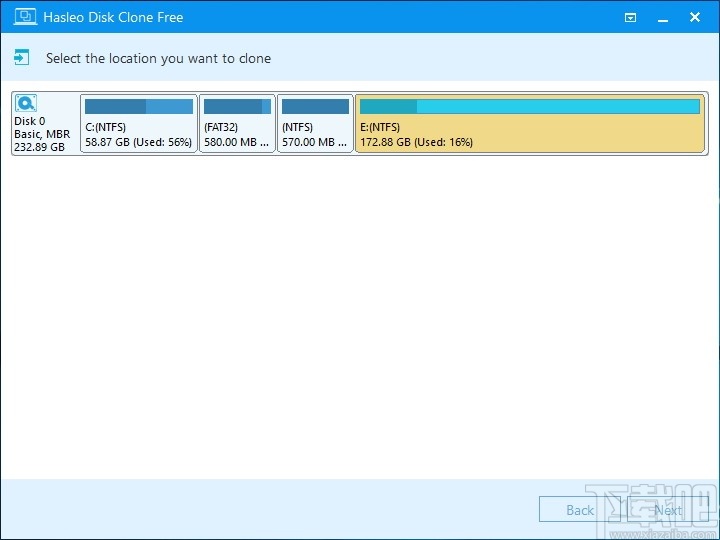Close the Hasleo Disk Clone window
The height and width of the screenshot is (540, 720).
coord(695,17)
